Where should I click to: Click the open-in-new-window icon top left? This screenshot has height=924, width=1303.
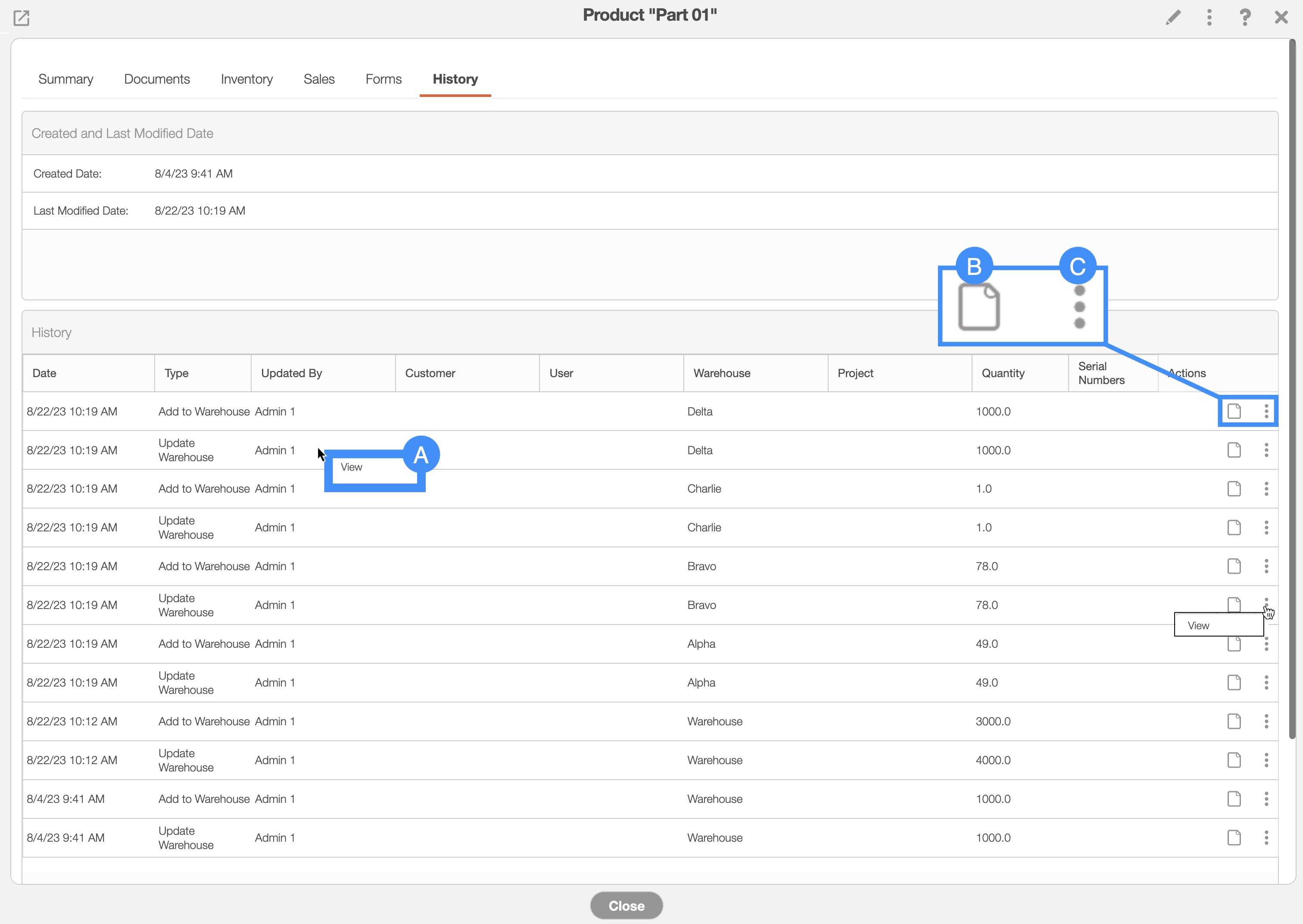[21, 18]
